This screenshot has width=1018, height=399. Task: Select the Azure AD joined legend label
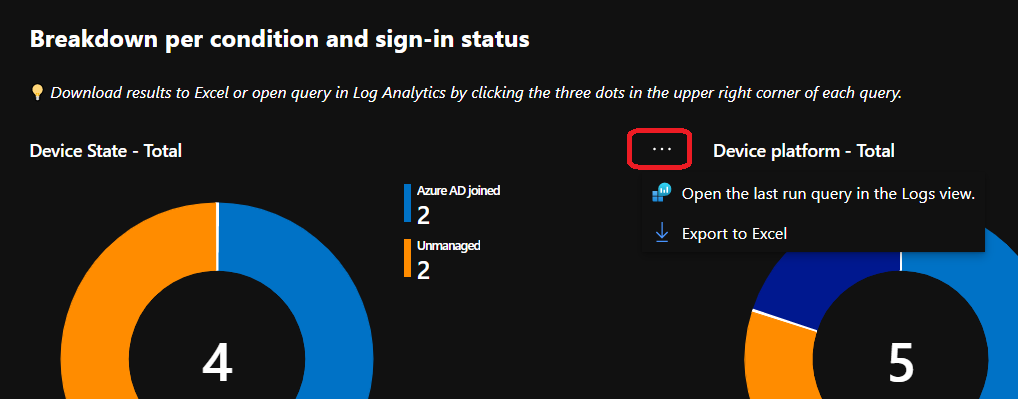pyautogui.click(x=458, y=191)
